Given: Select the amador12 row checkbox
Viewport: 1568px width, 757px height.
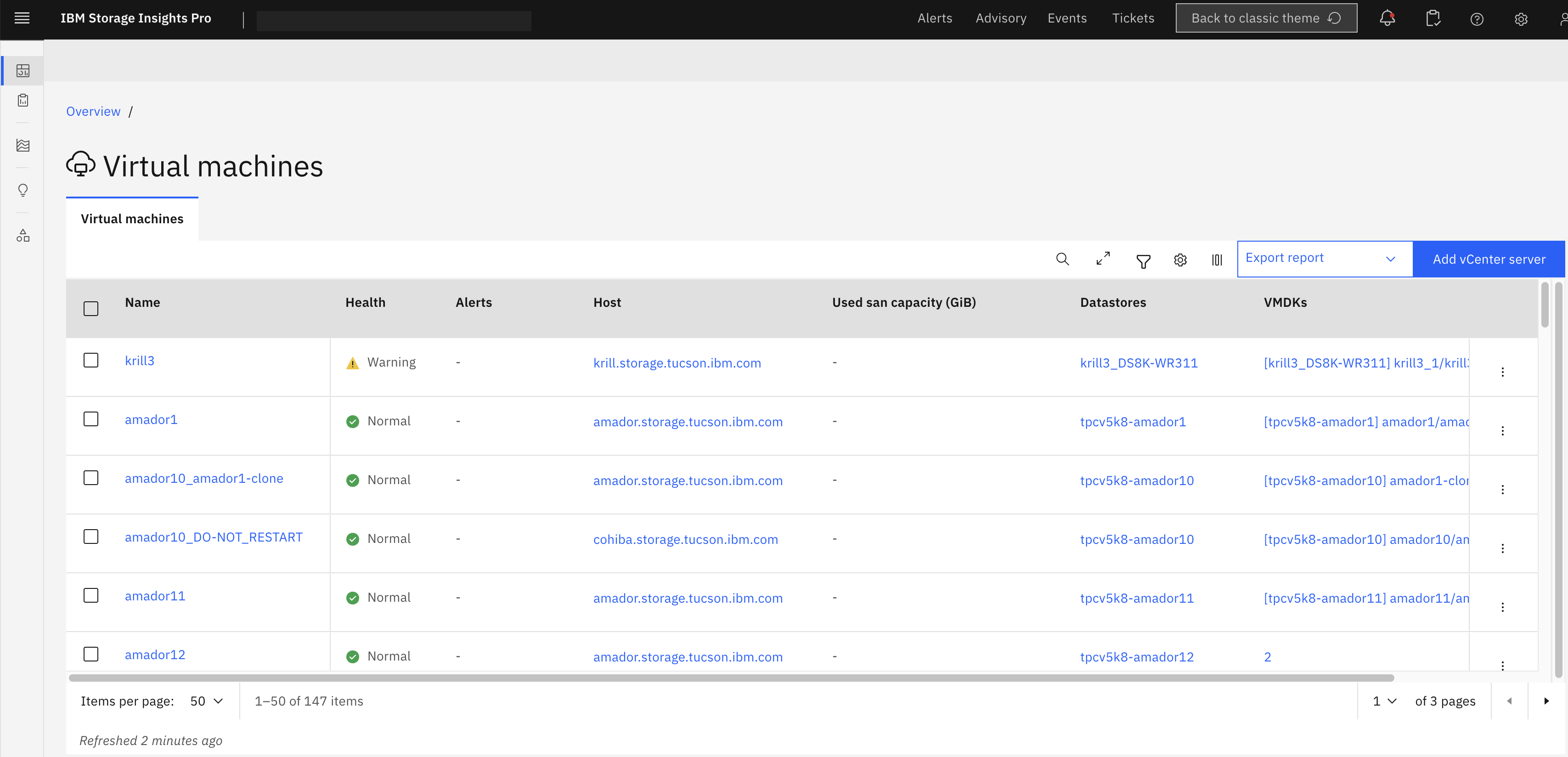Looking at the screenshot, I should coord(90,654).
